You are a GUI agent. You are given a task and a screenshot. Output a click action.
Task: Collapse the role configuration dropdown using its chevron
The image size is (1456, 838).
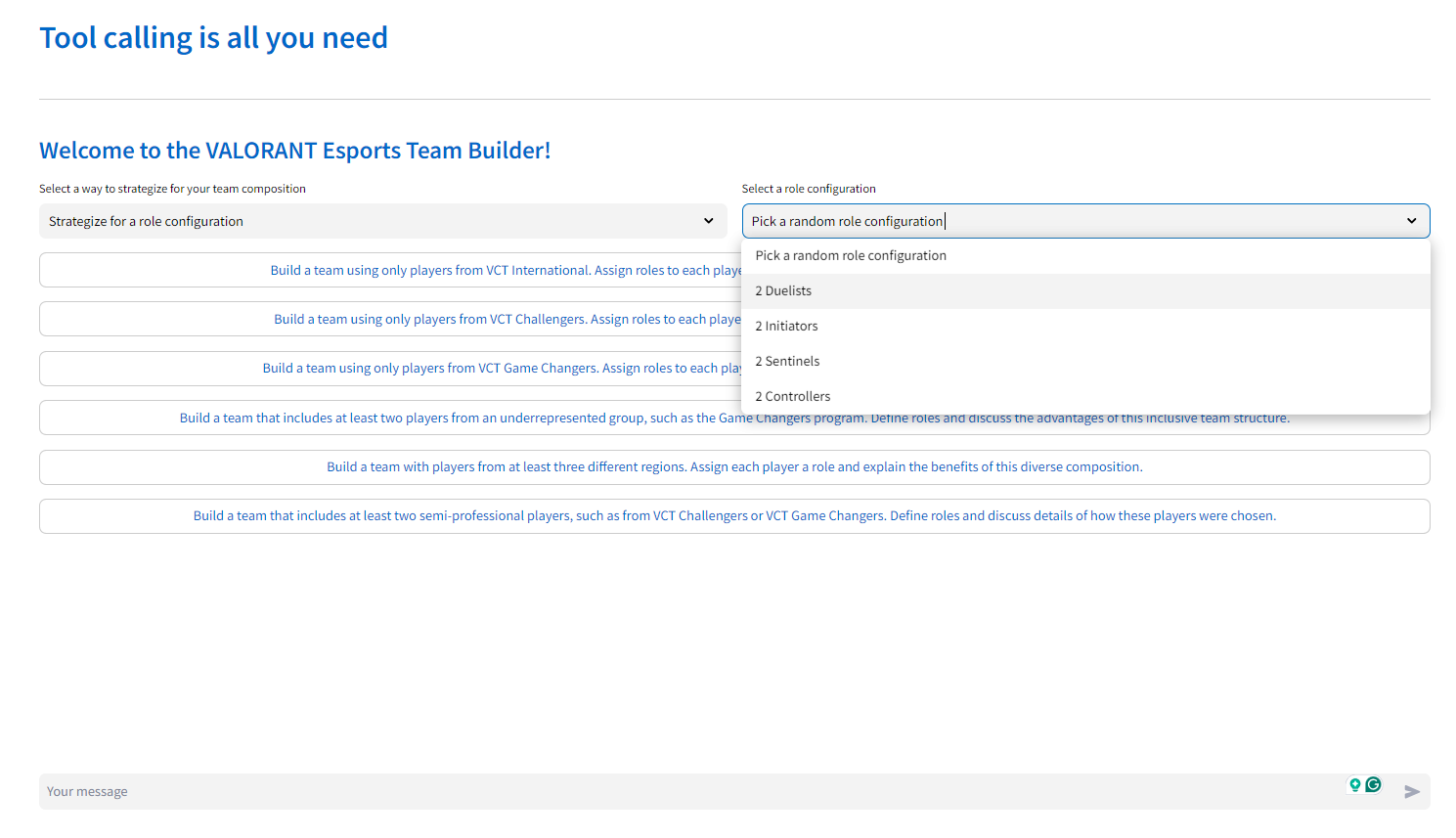click(x=1411, y=221)
